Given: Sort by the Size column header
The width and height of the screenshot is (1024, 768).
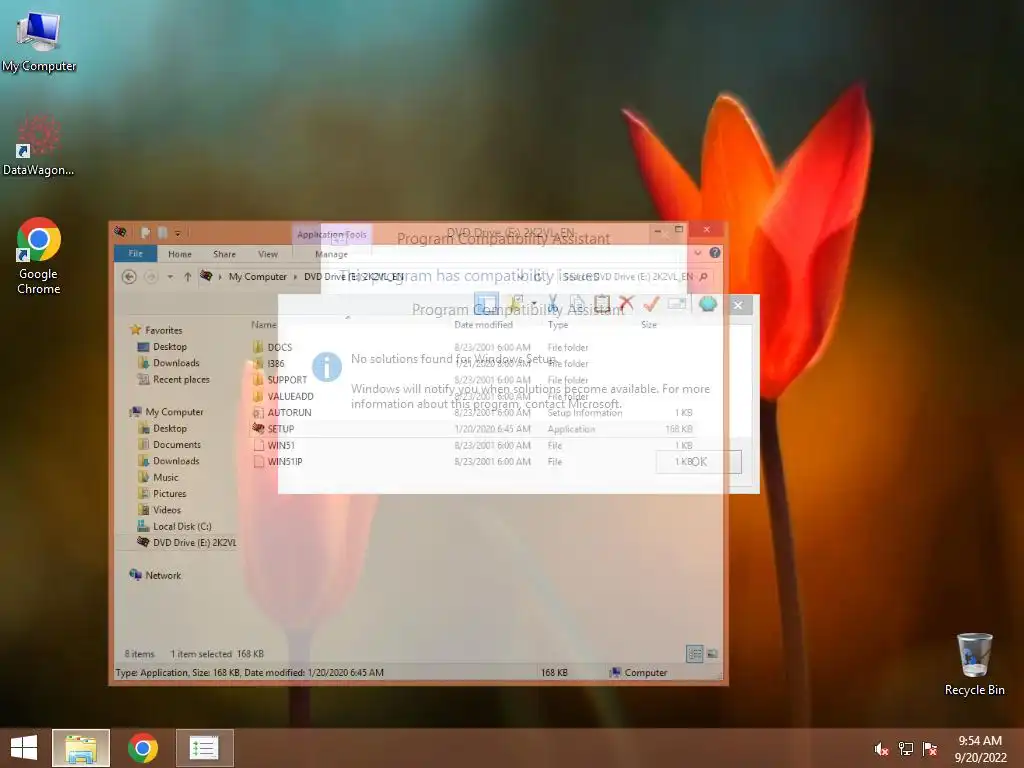Looking at the screenshot, I should click(x=648, y=325).
